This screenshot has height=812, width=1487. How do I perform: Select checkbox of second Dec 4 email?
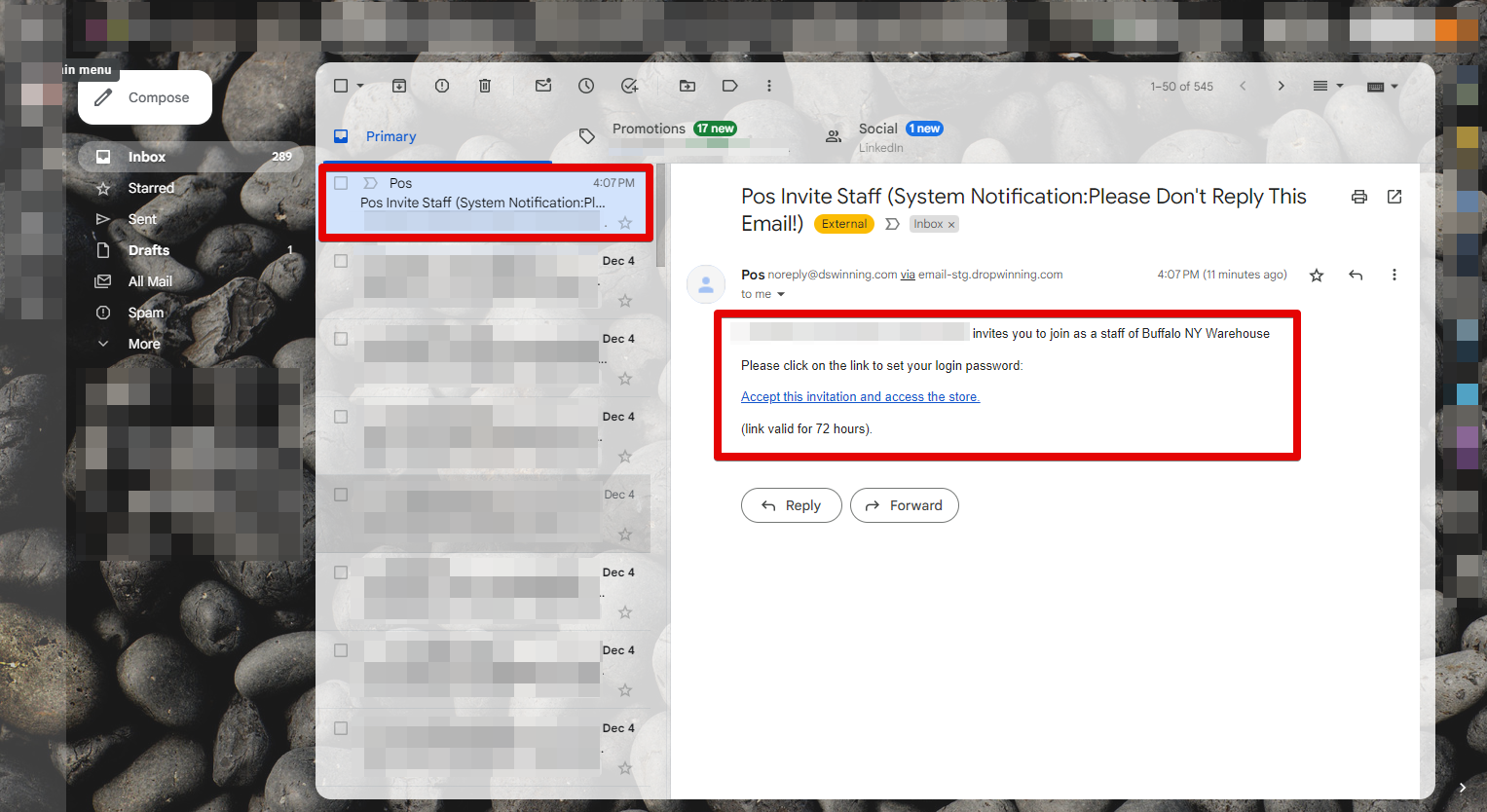point(341,339)
